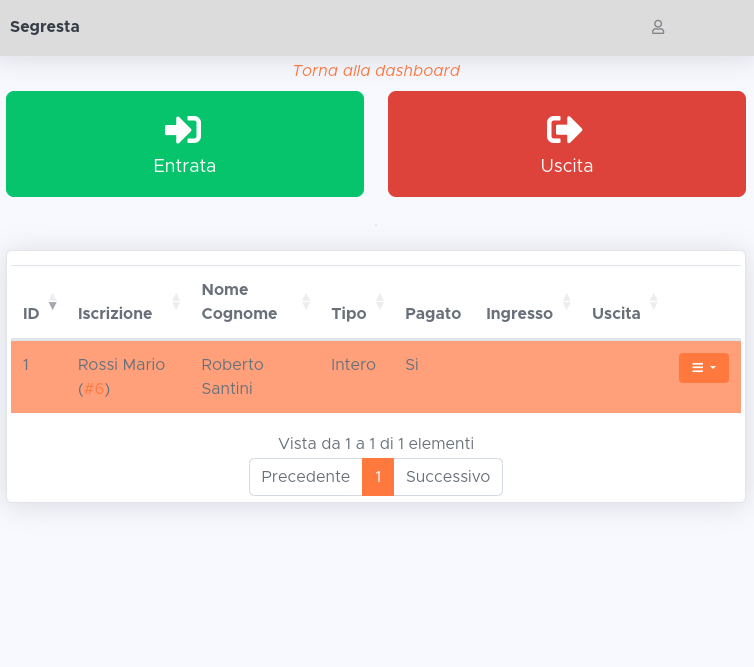Image resolution: width=754 pixels, height=667 pixels.
Task: Sort table by ID column arrows
Action: point(53,302)
